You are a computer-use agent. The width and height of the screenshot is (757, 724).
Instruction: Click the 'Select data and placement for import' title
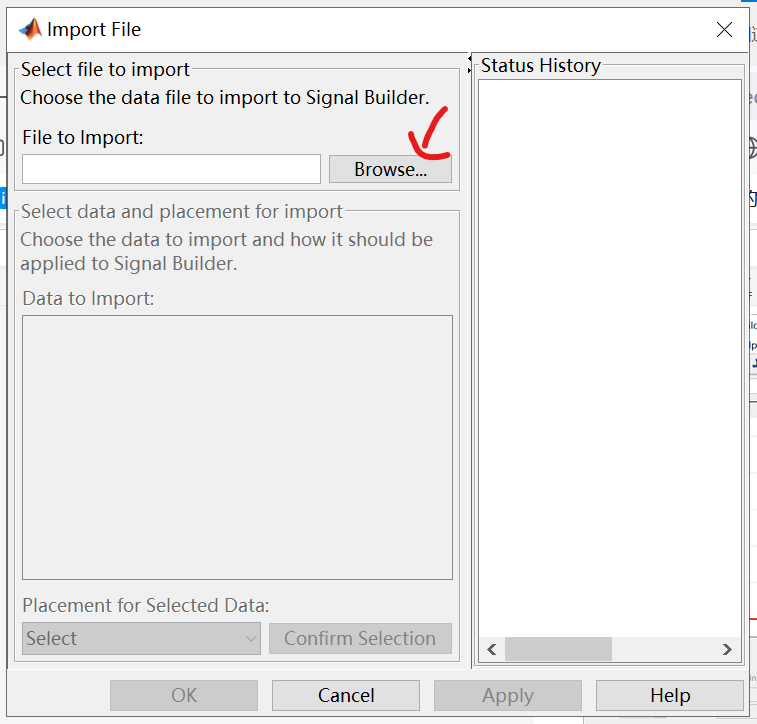click(182, 211)
